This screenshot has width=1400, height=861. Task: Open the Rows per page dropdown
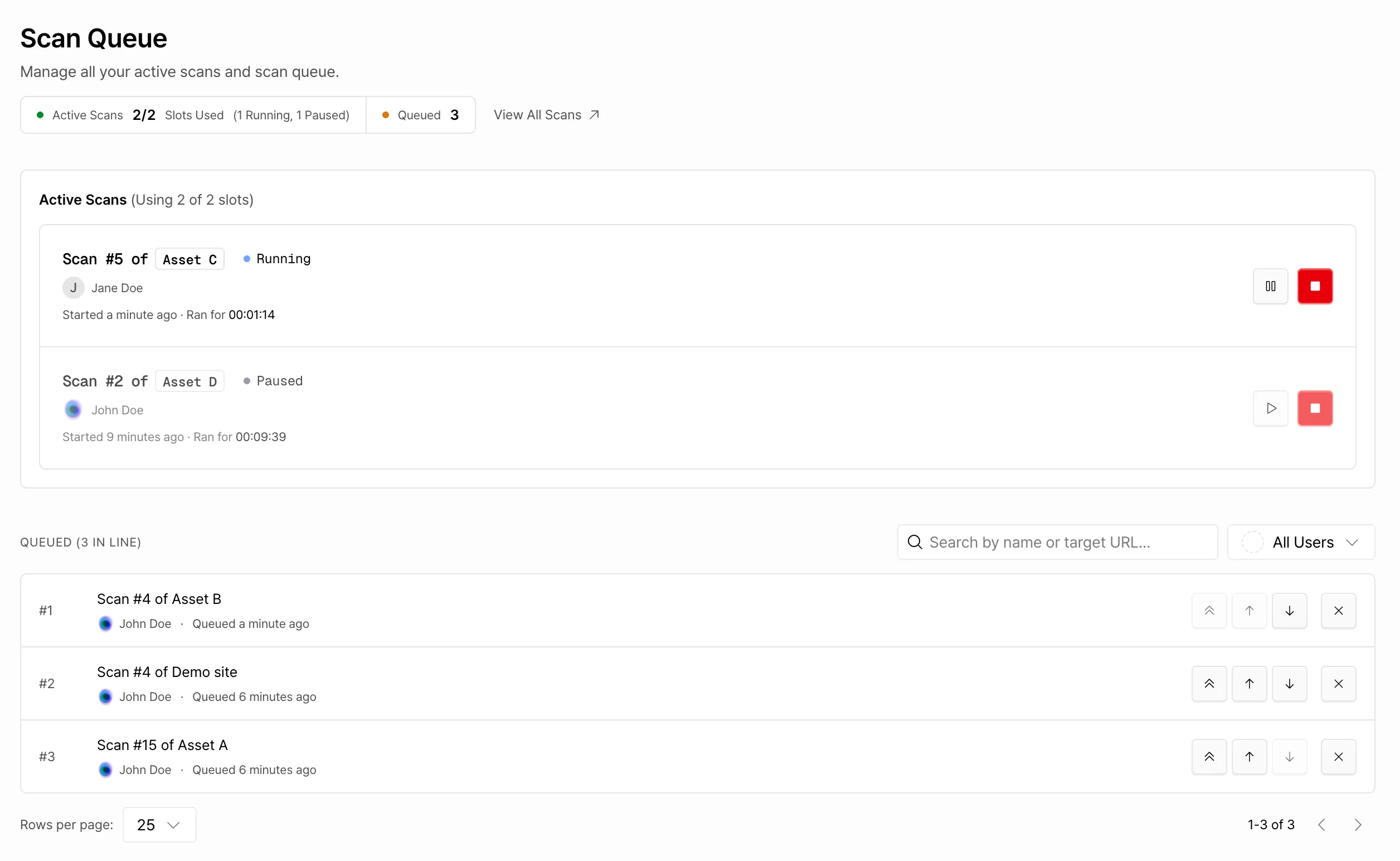click(x=159, y=825)
